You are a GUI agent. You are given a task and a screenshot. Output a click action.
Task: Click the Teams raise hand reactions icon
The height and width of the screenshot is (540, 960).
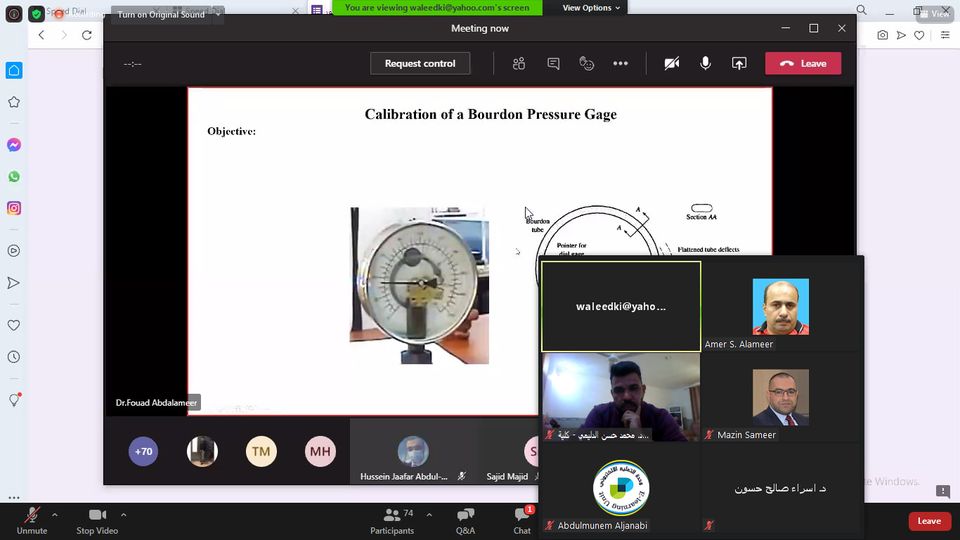(587, 63)
